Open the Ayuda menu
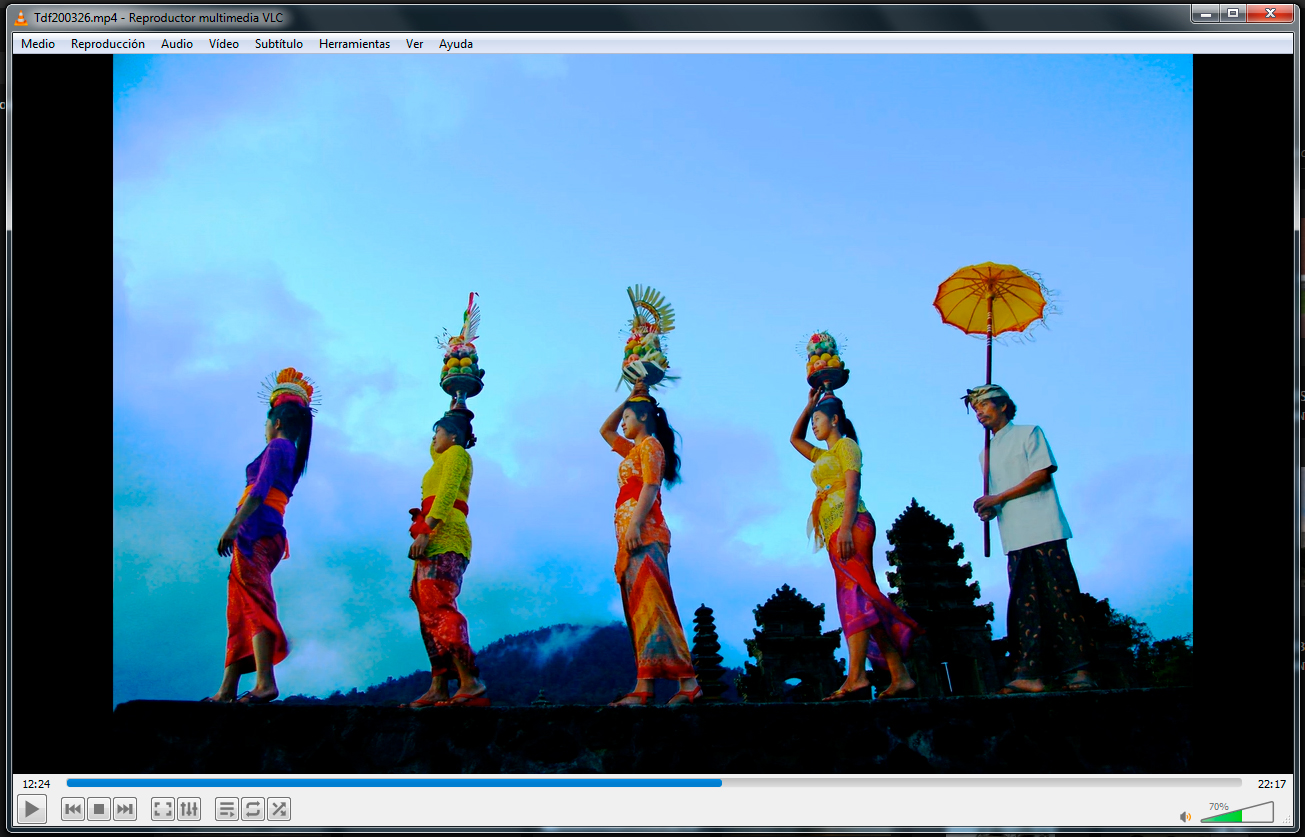 tap(456, 44)
